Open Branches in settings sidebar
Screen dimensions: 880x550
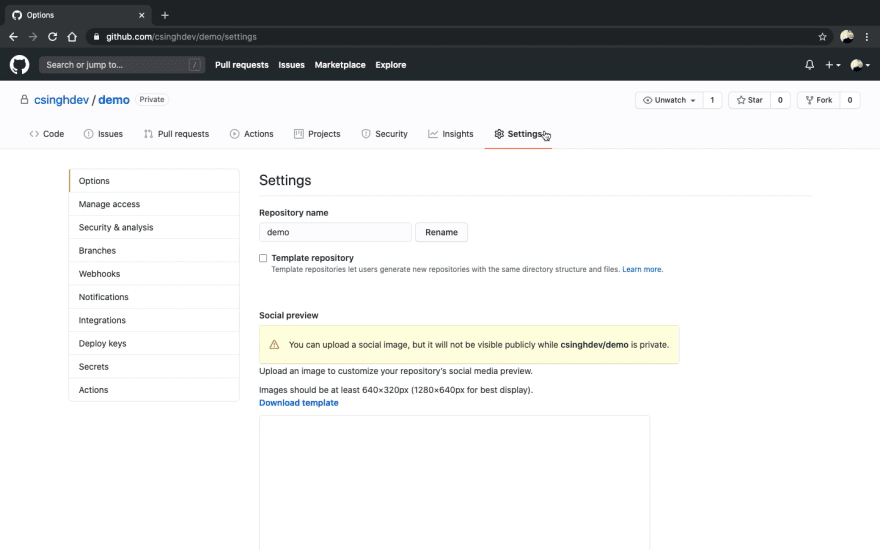(x=154, y=250)
